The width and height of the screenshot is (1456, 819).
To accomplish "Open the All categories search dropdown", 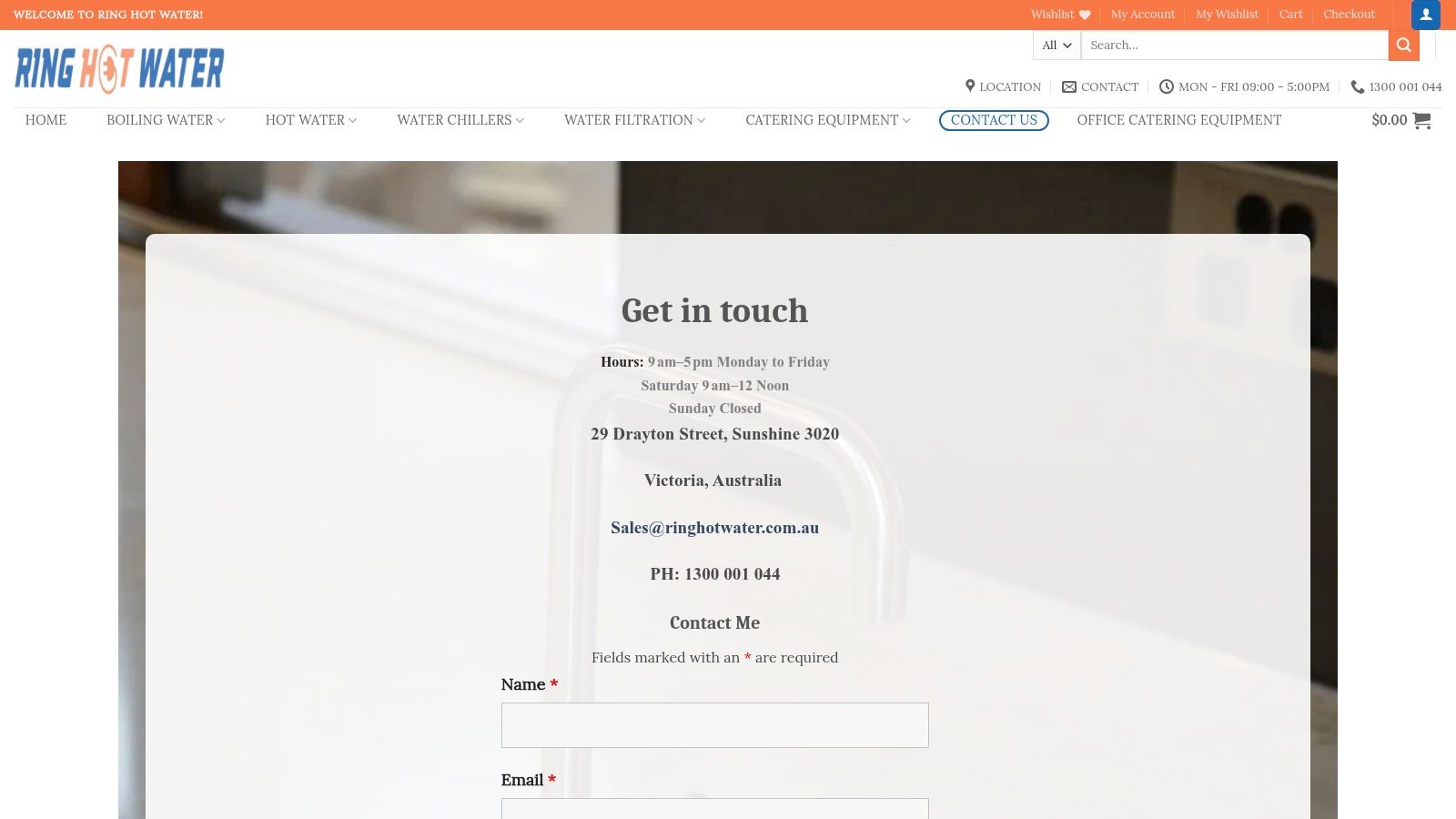I will tap(1057, 45).
